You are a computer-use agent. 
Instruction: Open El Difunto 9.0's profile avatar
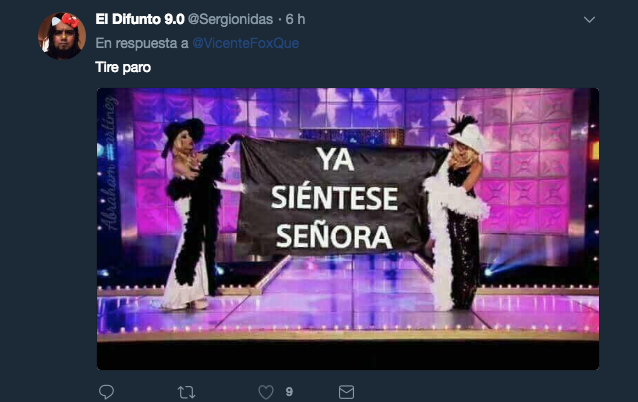[x=62, y=36]
